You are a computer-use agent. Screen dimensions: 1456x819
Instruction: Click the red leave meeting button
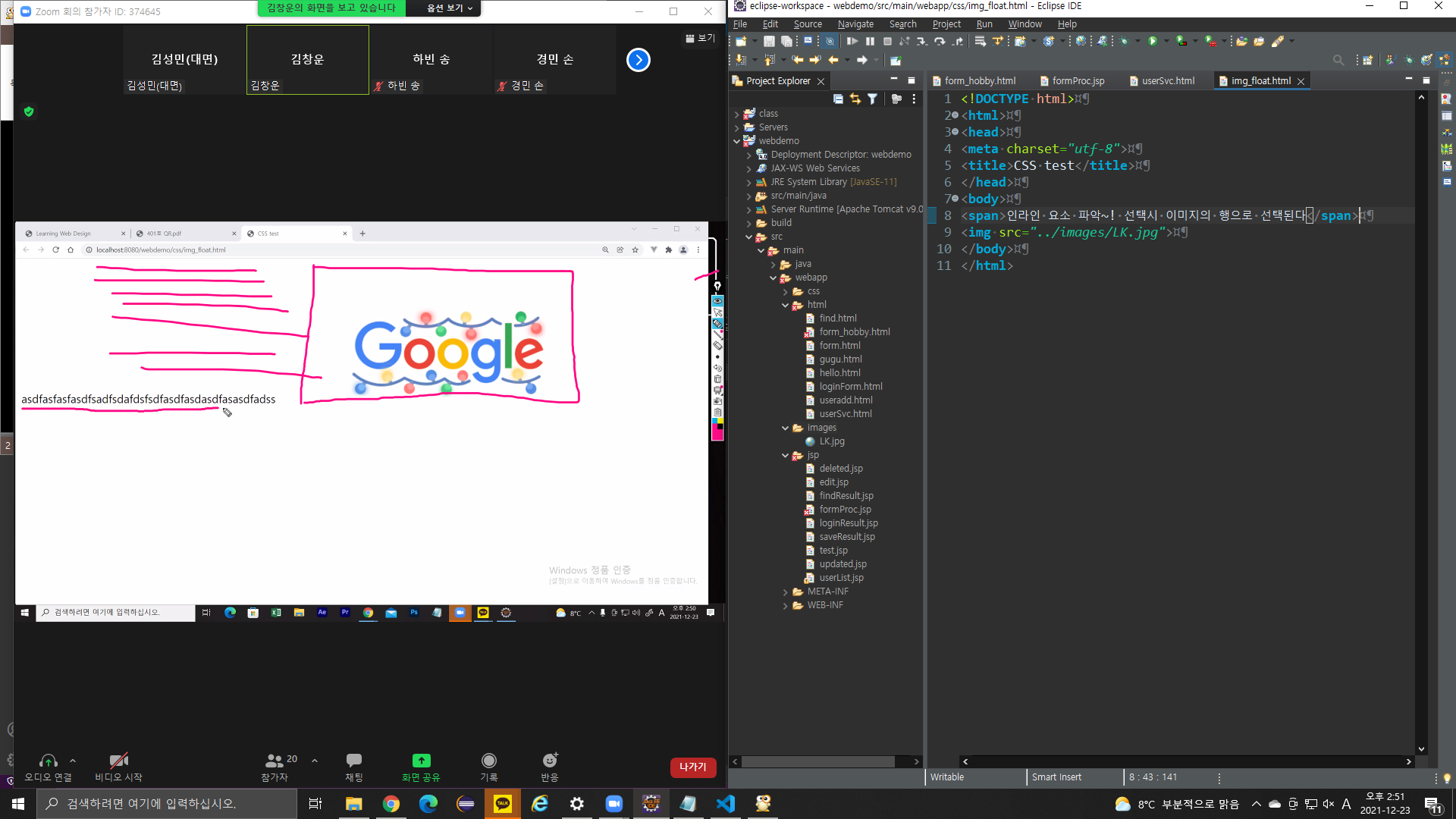(x=692, y=767)
